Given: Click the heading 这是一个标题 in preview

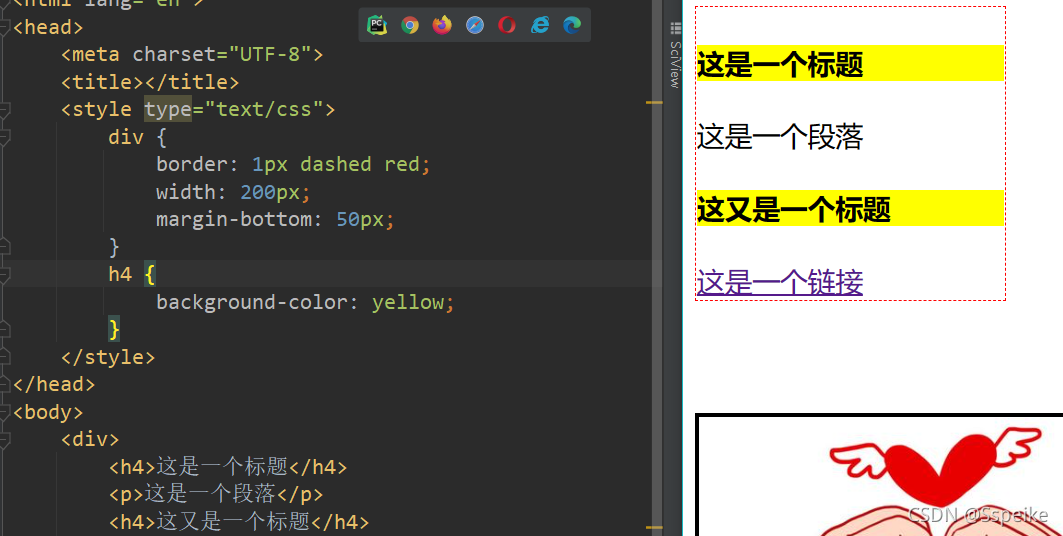Looking at the screenshot, I should (x=780, y=64).
